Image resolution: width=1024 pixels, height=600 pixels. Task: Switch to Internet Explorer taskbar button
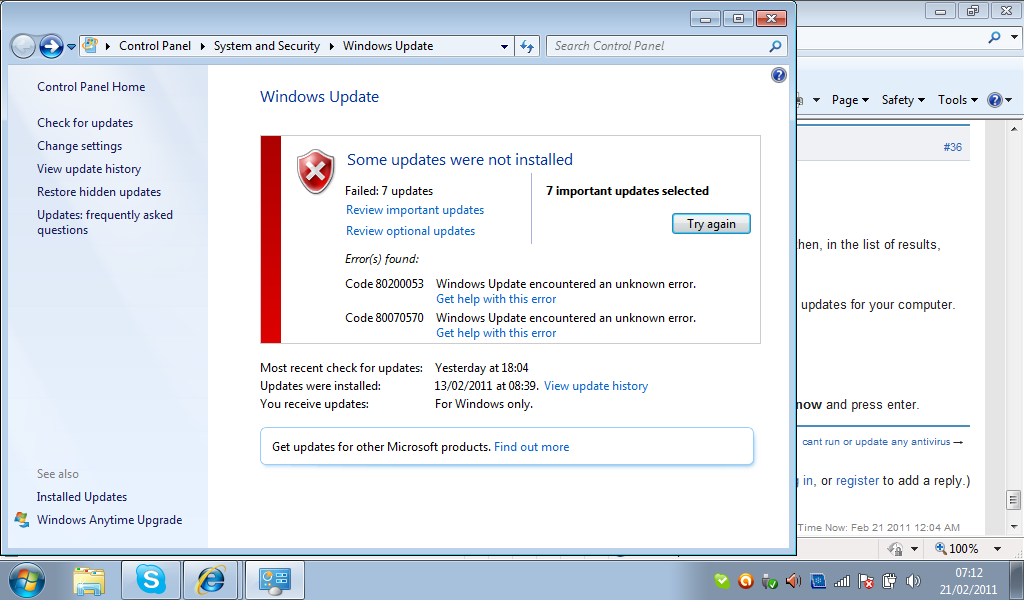[x=211, y=580]
